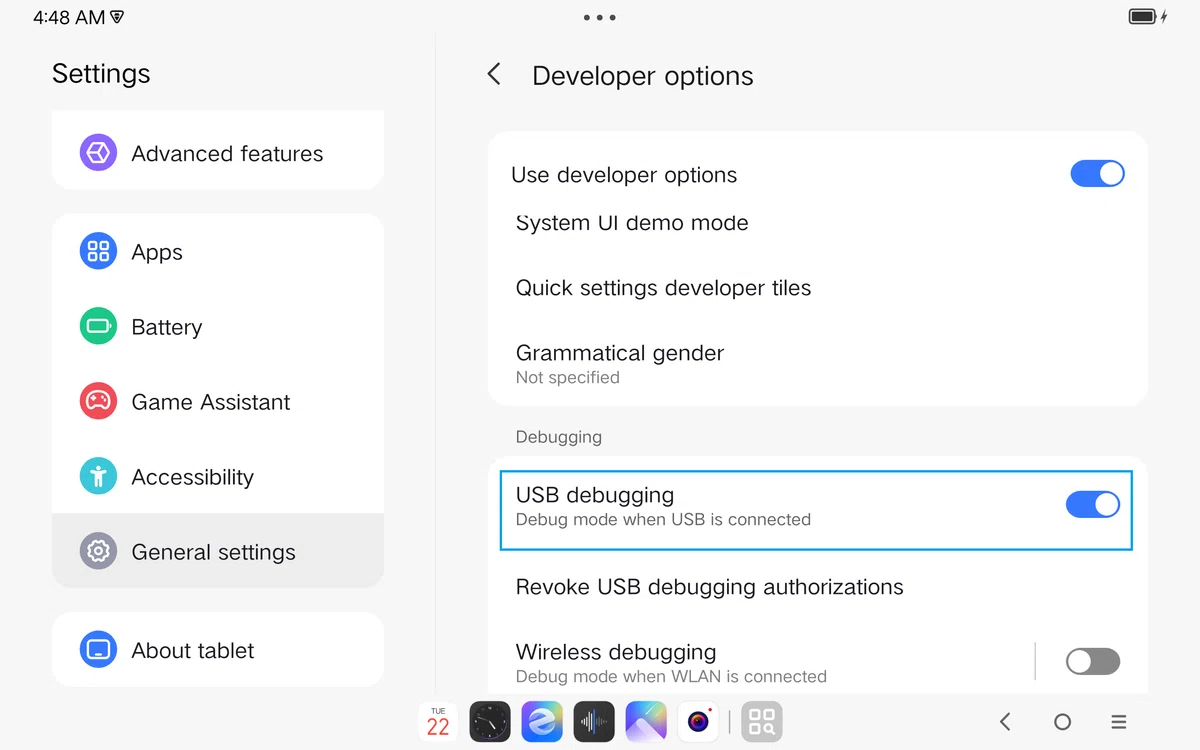Screen dimensions: 1200x750
Task: Tap the red Game Assistant controller icon
Action: point(98,401)
